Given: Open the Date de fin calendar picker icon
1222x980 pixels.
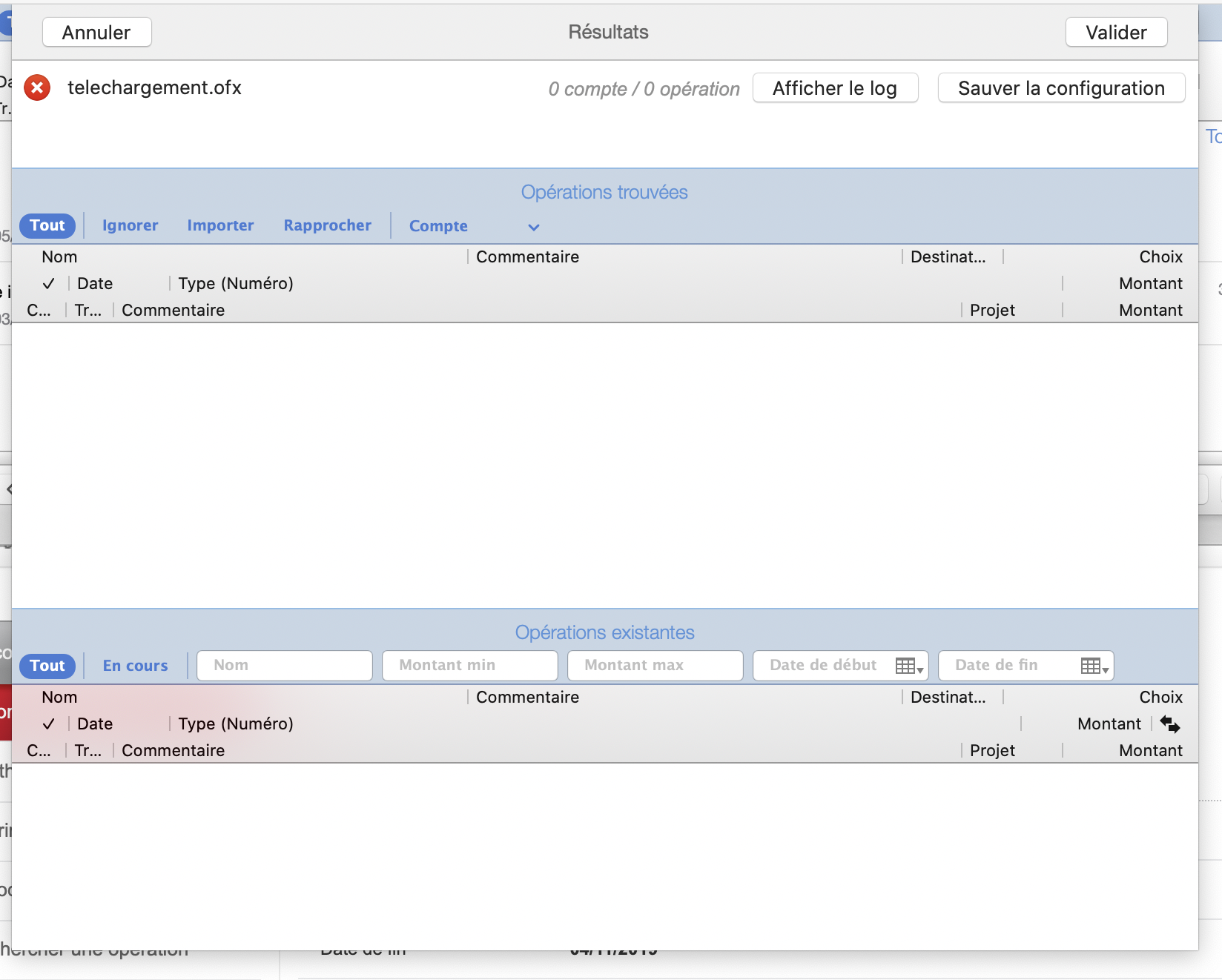Looking at the screenshot, I should tap(1094, 666).
